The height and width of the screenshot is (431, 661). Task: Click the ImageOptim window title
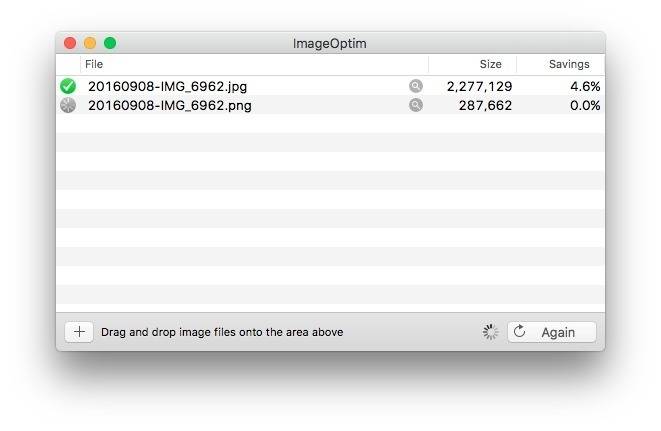pyautogui.click(x=330, y=43)
